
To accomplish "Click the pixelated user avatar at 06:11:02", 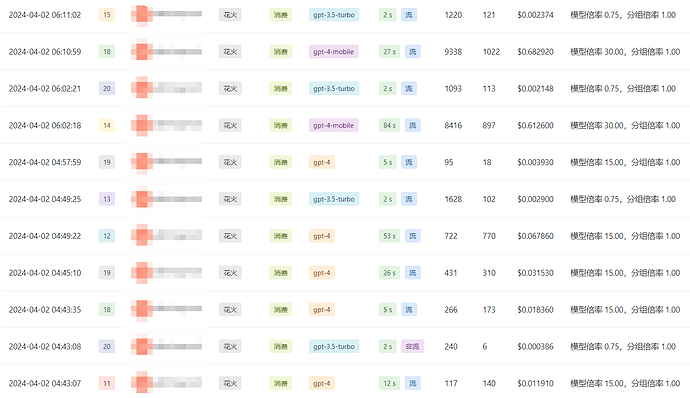I will click(x=142, y=15).
